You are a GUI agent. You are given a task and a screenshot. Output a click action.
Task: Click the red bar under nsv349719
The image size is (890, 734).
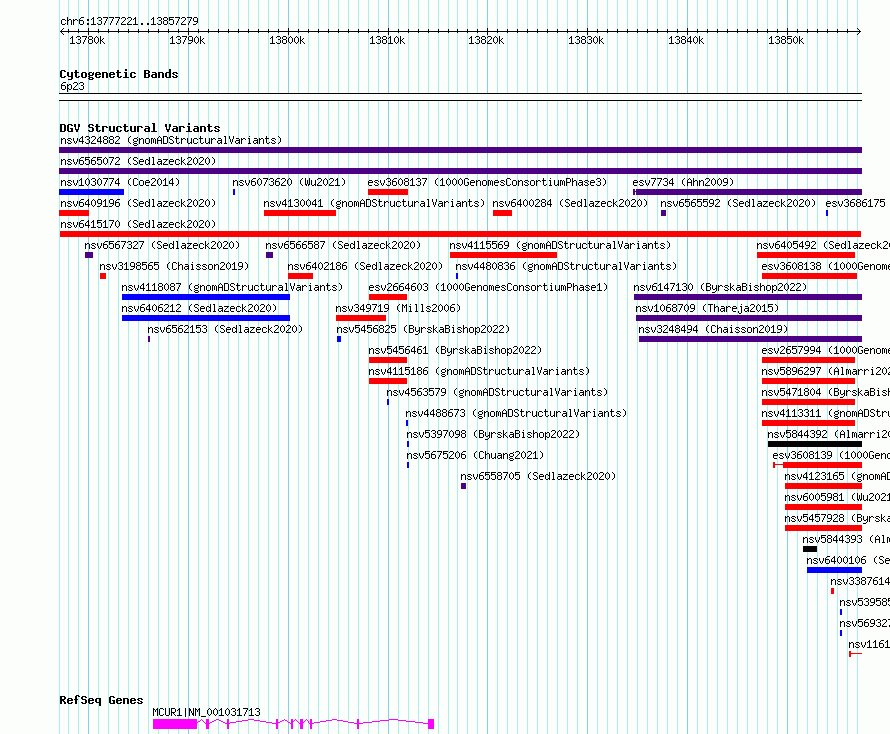[x=361, y=318]
